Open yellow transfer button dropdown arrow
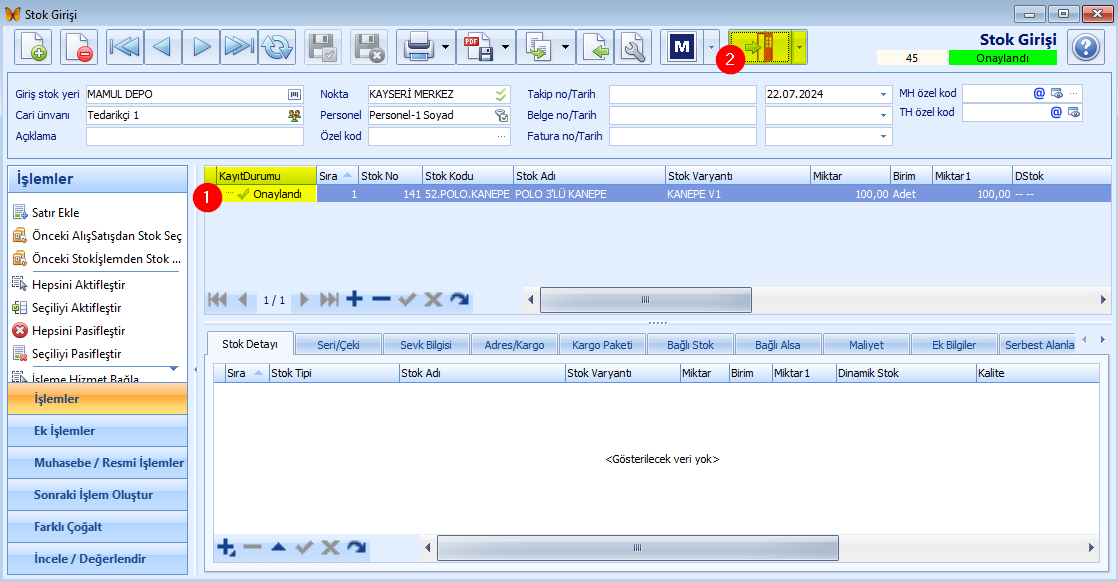The height and width of the screenshot is (582, 1118). coord(799,48)
